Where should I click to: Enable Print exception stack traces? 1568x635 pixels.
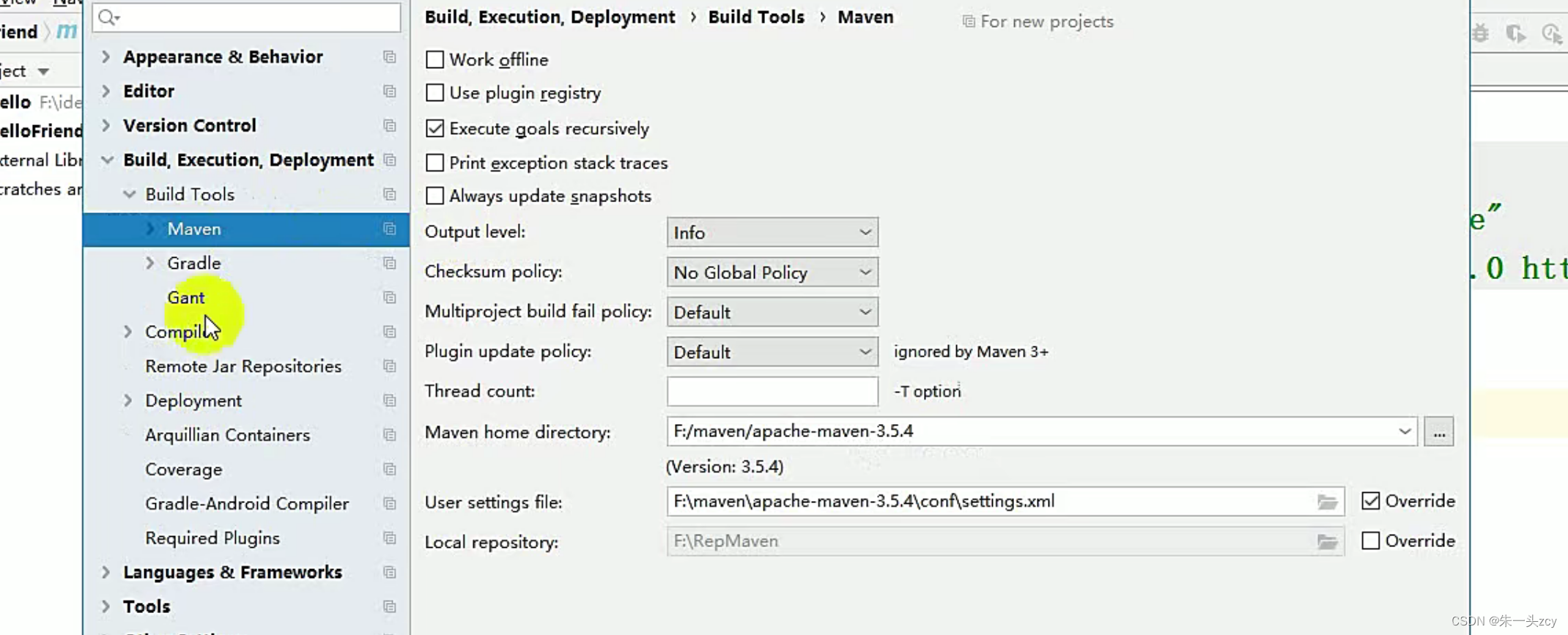pos(434,163)
